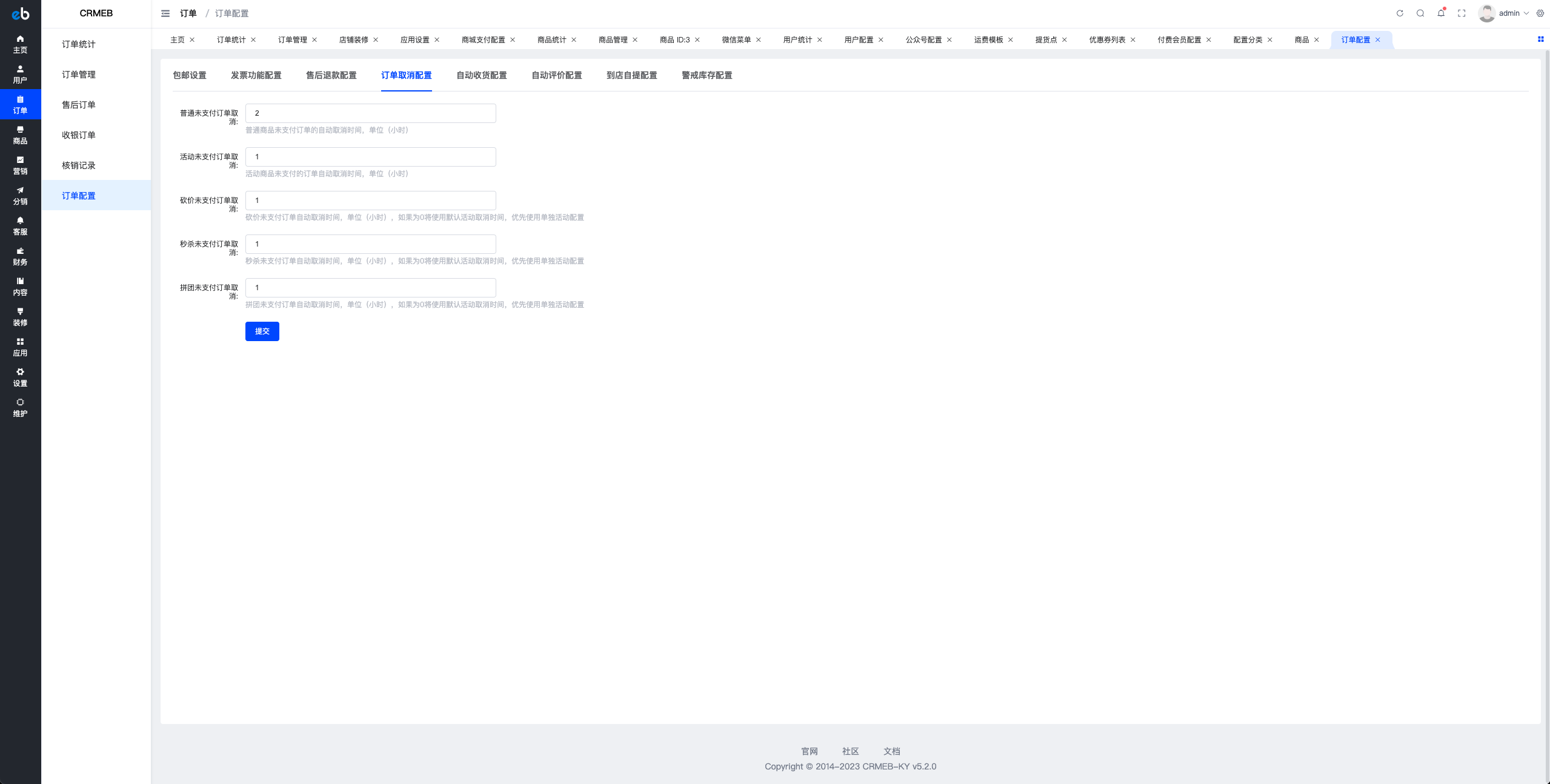Click the 拼团未支付订单取消 input field

370,288
